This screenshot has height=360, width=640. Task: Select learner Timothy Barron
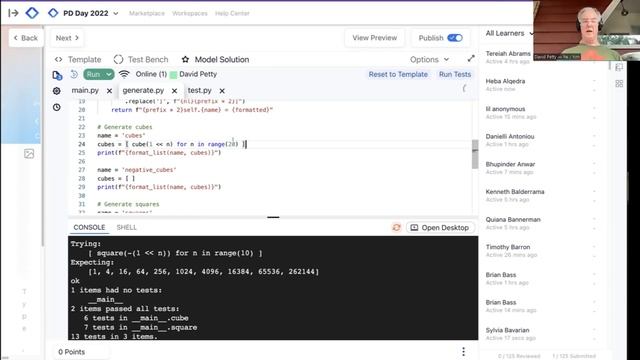pyautogui.click(x=511, y=251)
